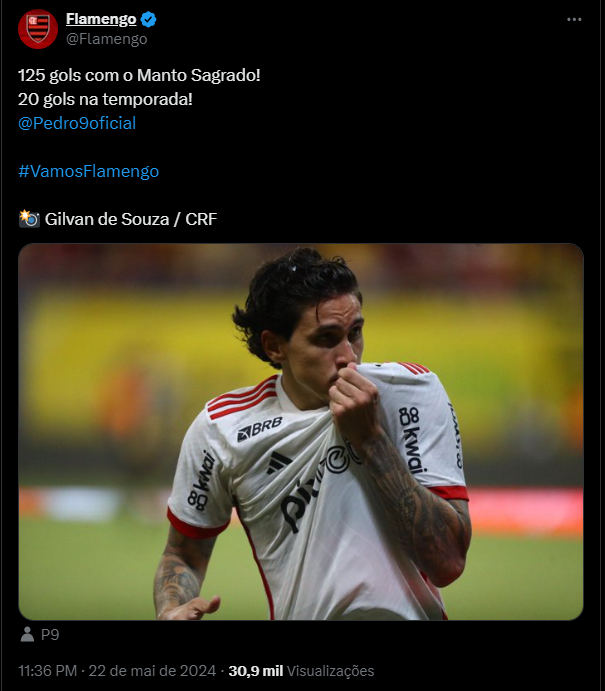The height and width of the screenshot is (691, 605).
Task: Click the BRB logo on the shirt in the photo
Action: tap(260, 428)
